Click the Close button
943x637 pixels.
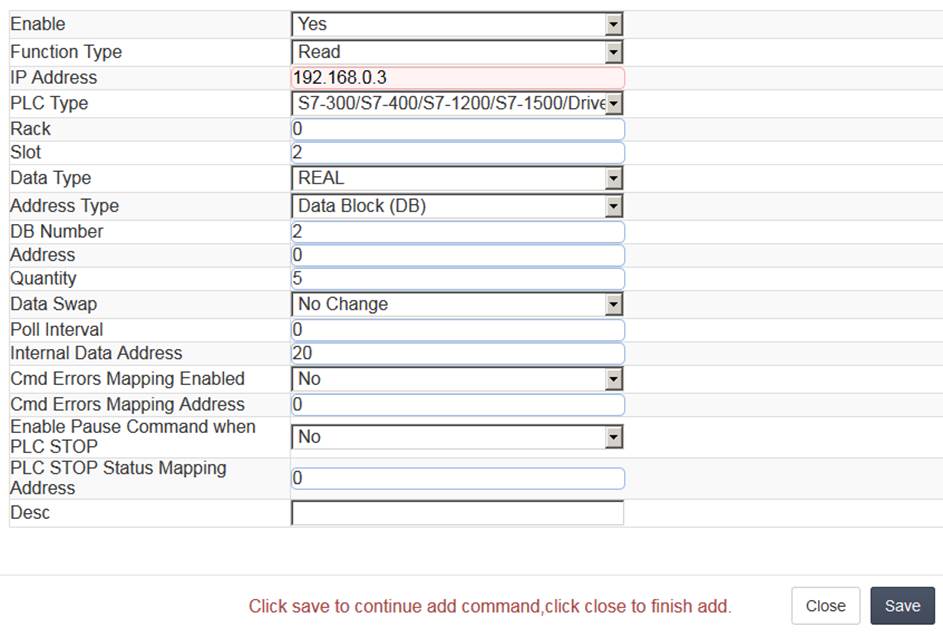point(825,606)
